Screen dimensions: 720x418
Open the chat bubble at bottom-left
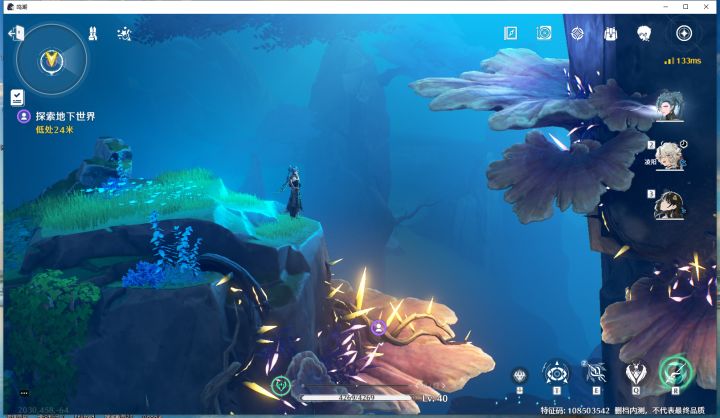pos(24,393)
